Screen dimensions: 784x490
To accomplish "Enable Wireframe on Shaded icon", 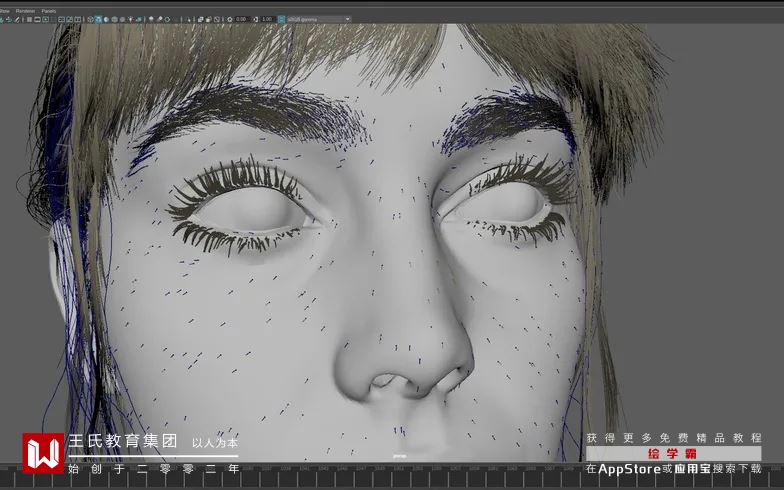I will (114, 20).
